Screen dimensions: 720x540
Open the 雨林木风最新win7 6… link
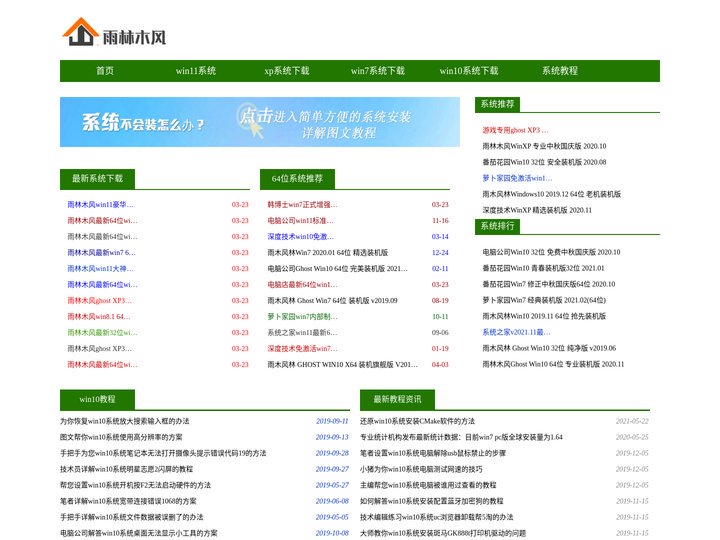point(101,253)
